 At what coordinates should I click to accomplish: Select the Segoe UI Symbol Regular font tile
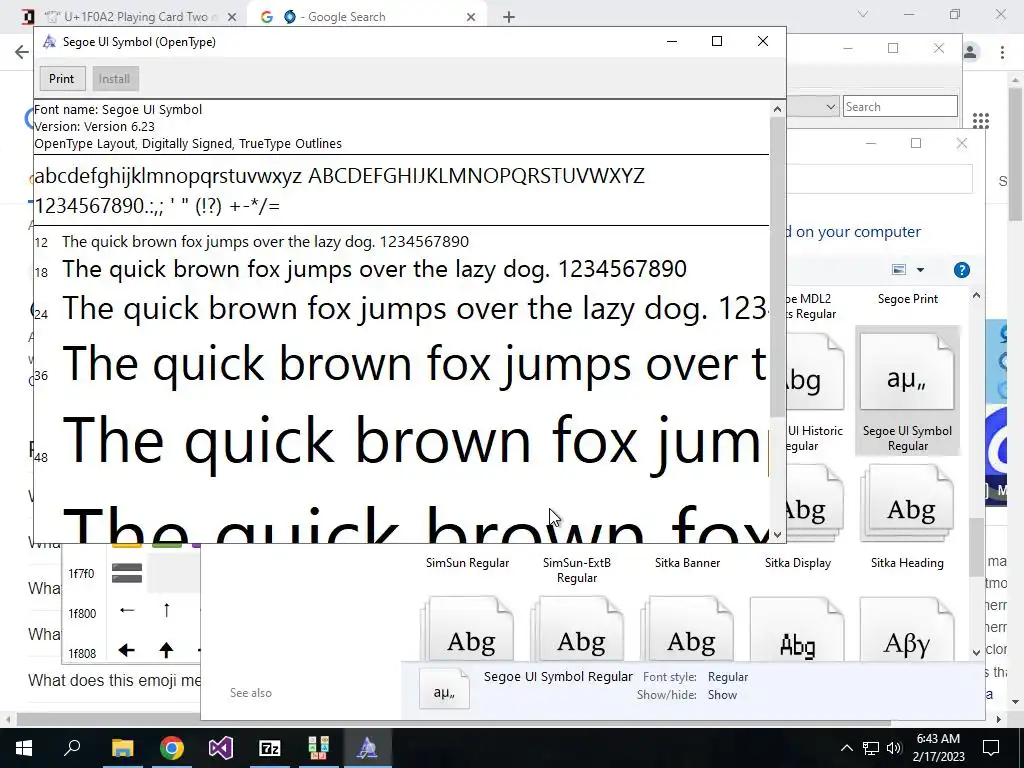pos(907,390)
